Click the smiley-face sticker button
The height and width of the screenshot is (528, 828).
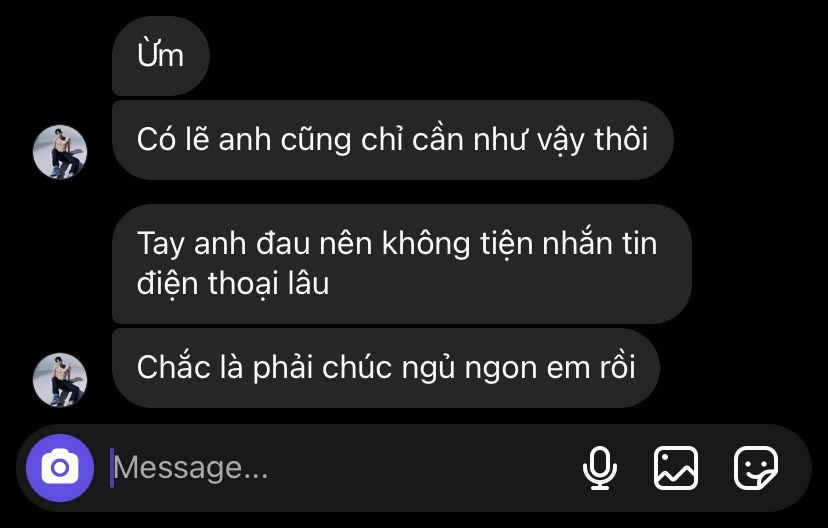(x=756, y=468)
